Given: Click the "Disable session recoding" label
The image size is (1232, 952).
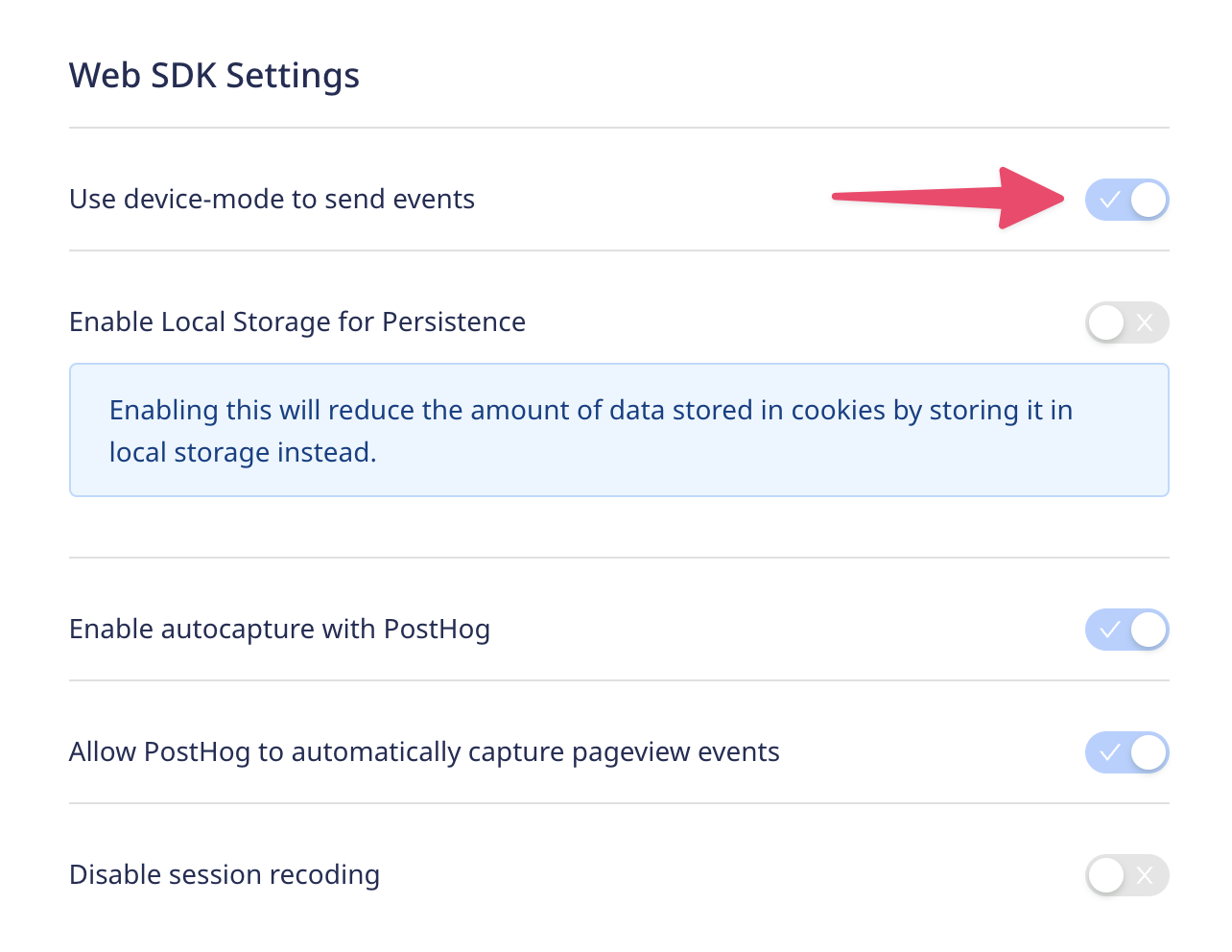Looking at the screenshot, I should (225, 874).
